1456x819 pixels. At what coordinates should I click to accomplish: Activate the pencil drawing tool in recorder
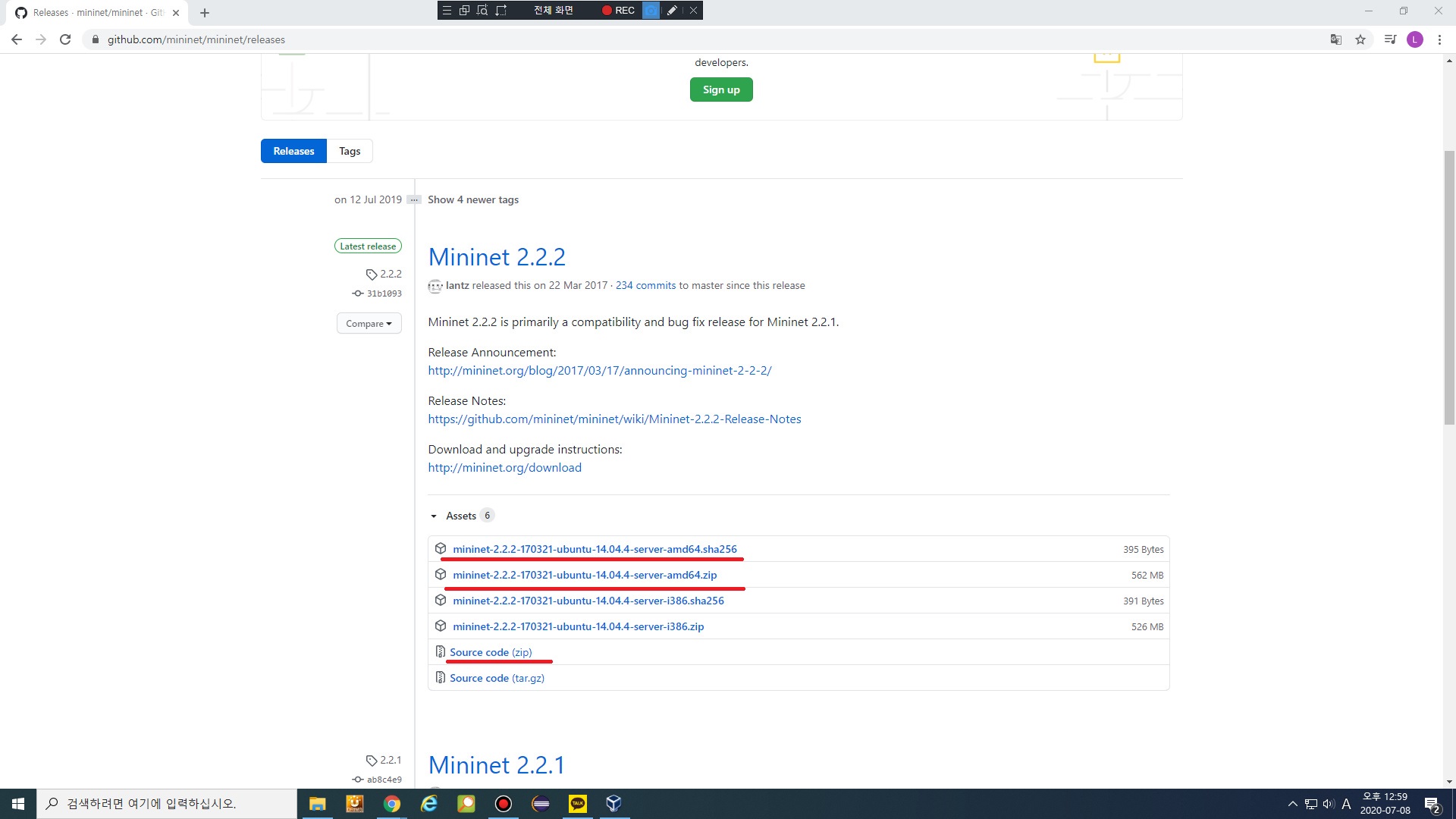(x=672, y=11)
